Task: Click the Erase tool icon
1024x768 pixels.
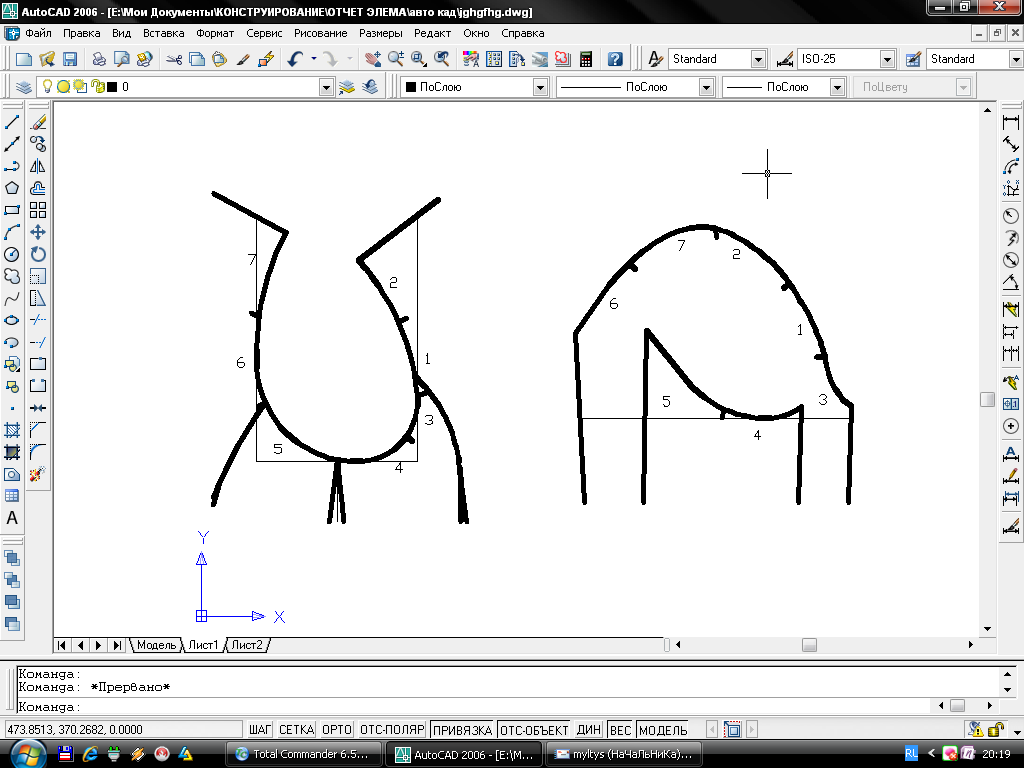Action: [38, 122]
